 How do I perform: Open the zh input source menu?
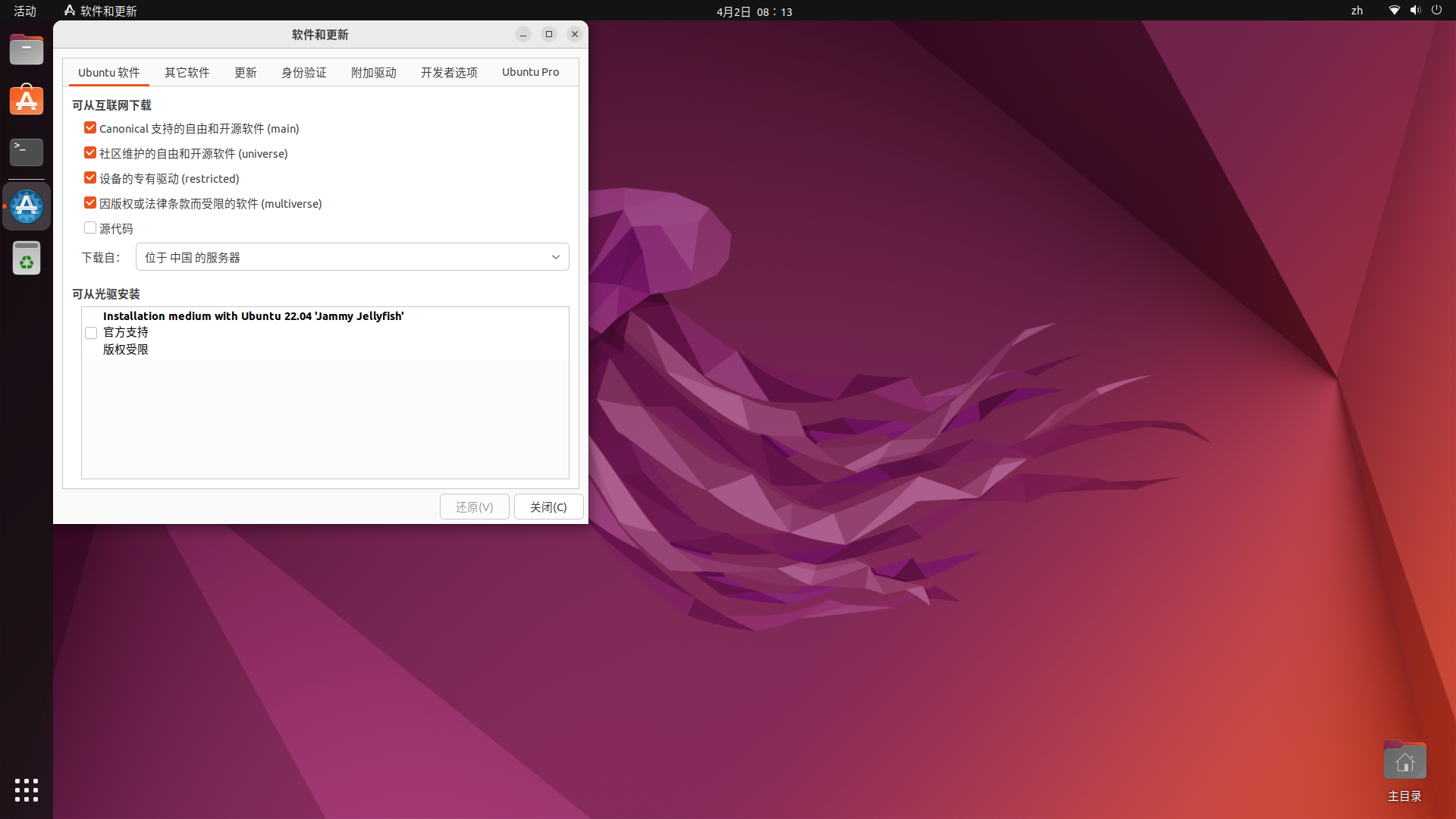[x=1357, y=11]
